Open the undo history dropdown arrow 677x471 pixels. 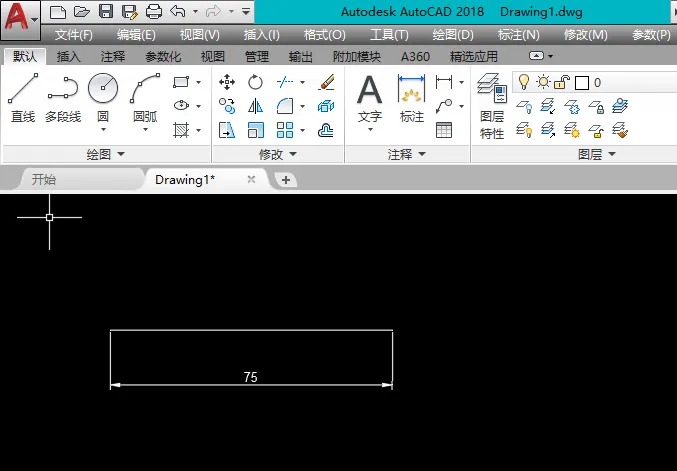point(195,12)
